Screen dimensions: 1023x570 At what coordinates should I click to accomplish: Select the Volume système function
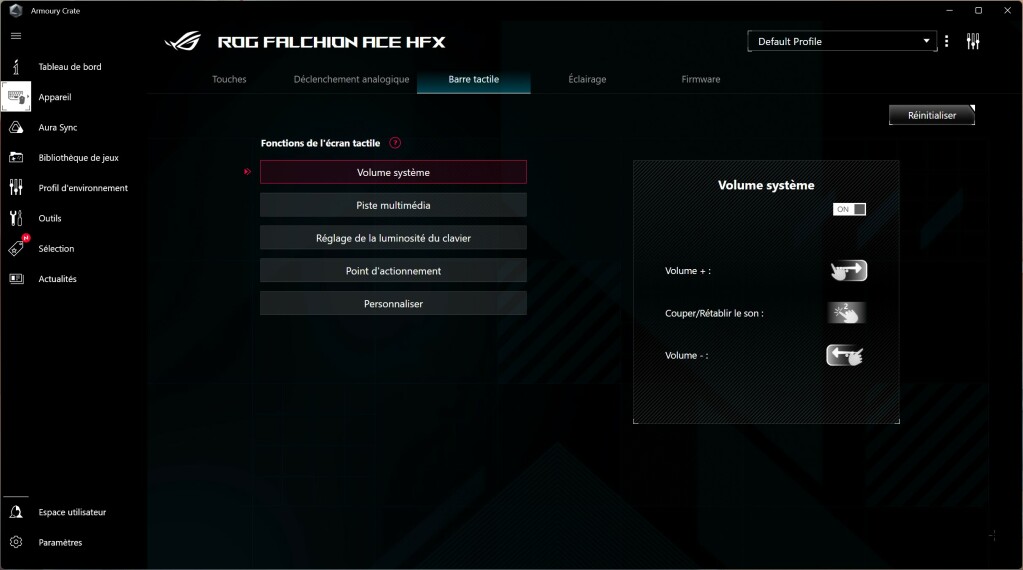393,172
